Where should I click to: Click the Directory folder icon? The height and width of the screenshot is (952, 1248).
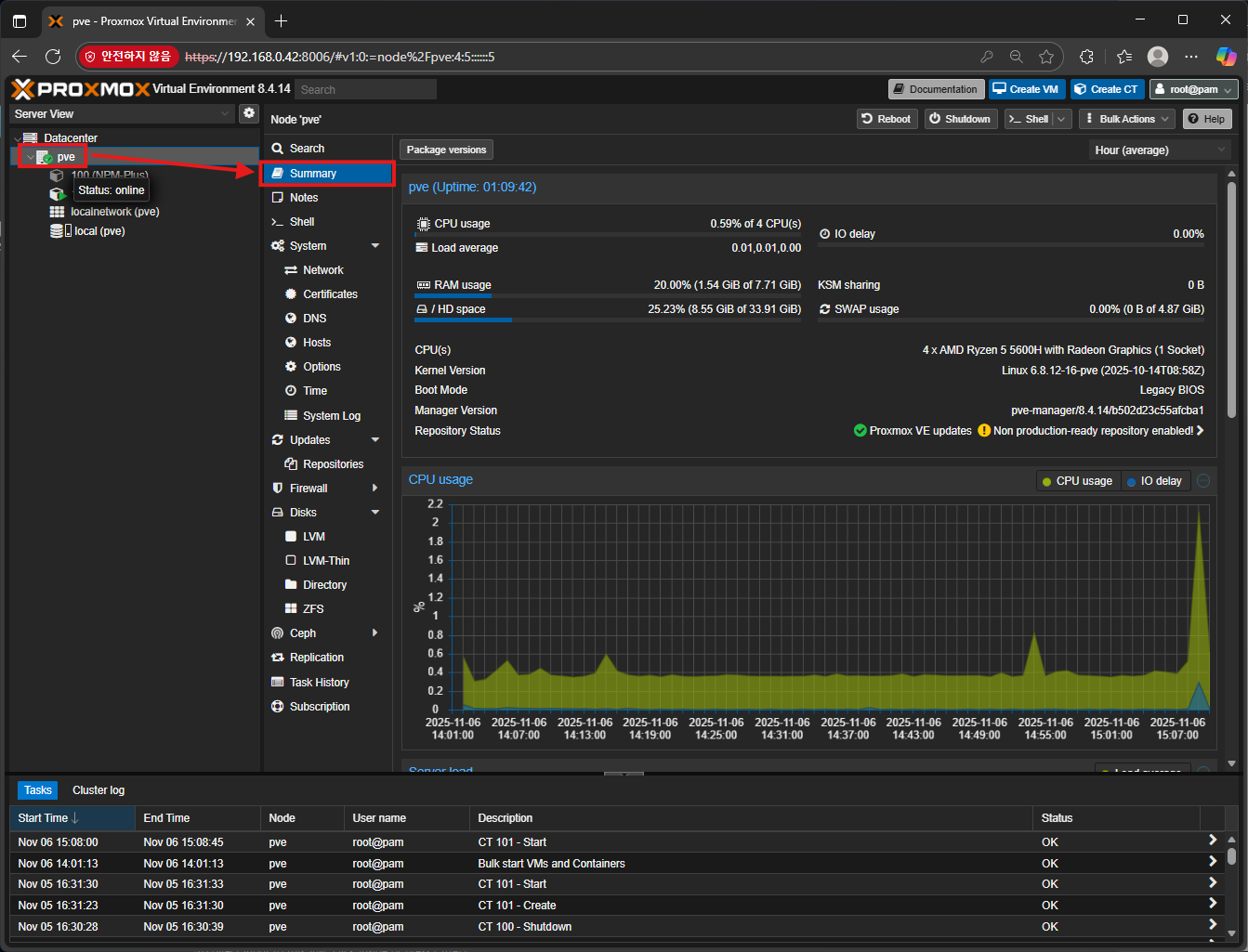pyautogui.click(x=291, y=585)
